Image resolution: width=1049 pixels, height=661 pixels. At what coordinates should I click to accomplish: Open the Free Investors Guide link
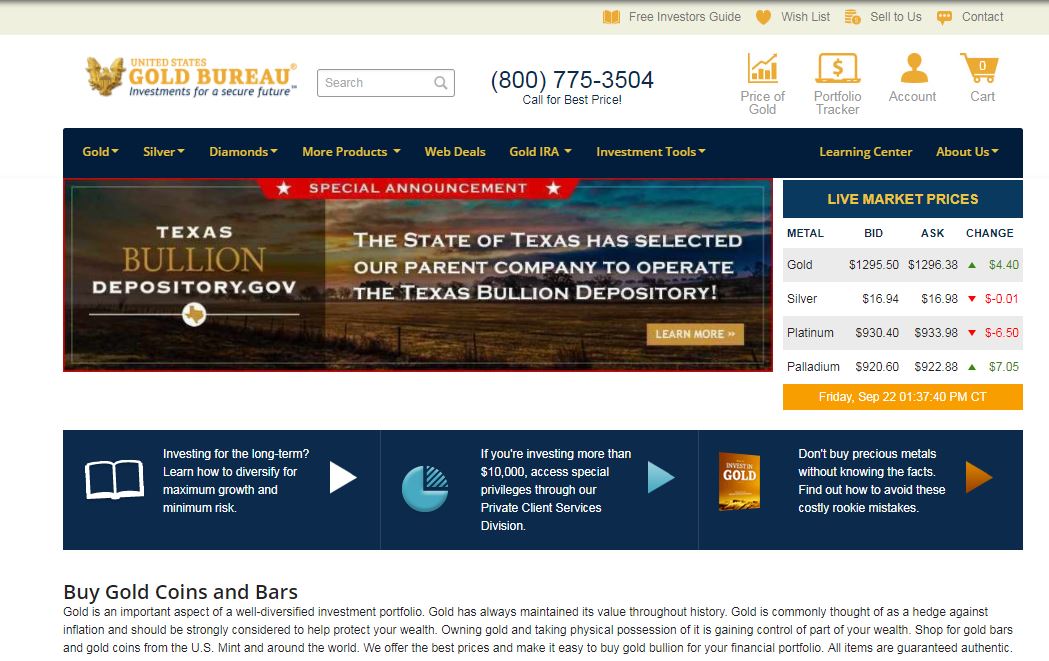pyautogui.click(x=684, y=17)
